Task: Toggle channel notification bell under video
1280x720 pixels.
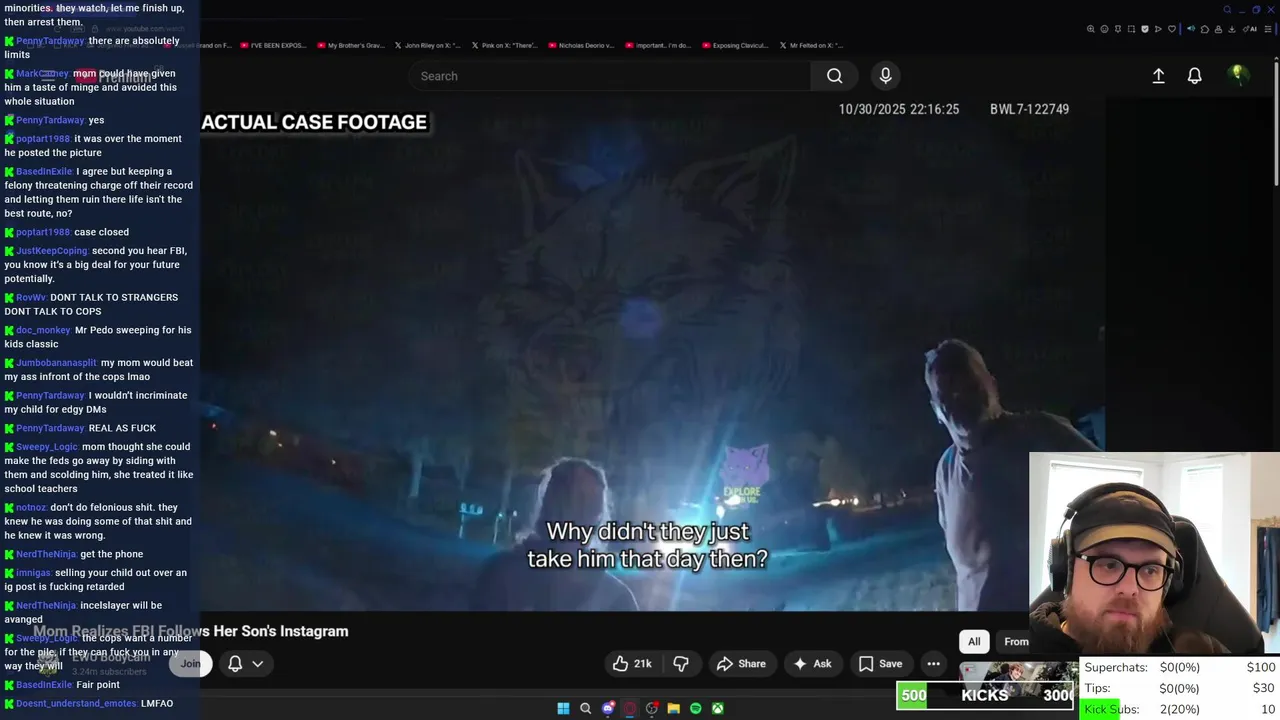Action: (235, 663)
